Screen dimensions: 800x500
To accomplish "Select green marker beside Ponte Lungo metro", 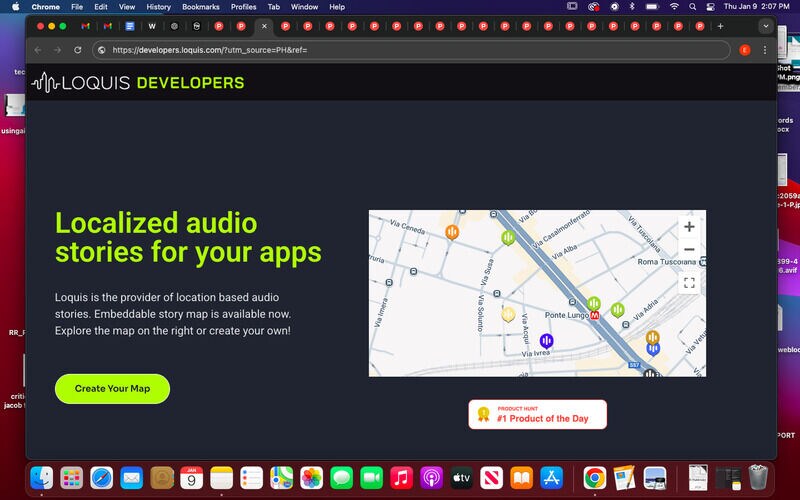I will pos(593,304).
